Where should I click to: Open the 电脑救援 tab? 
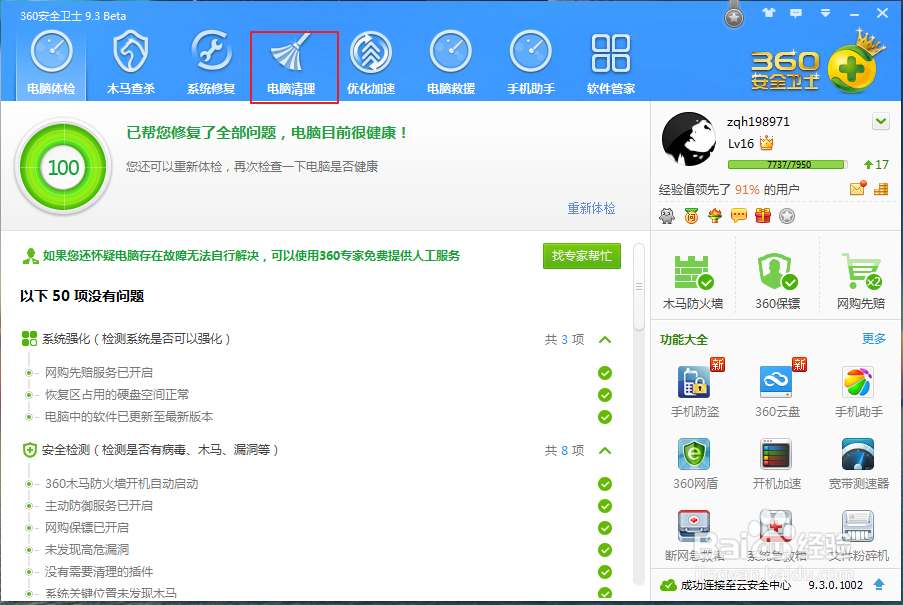pos(451,64)
